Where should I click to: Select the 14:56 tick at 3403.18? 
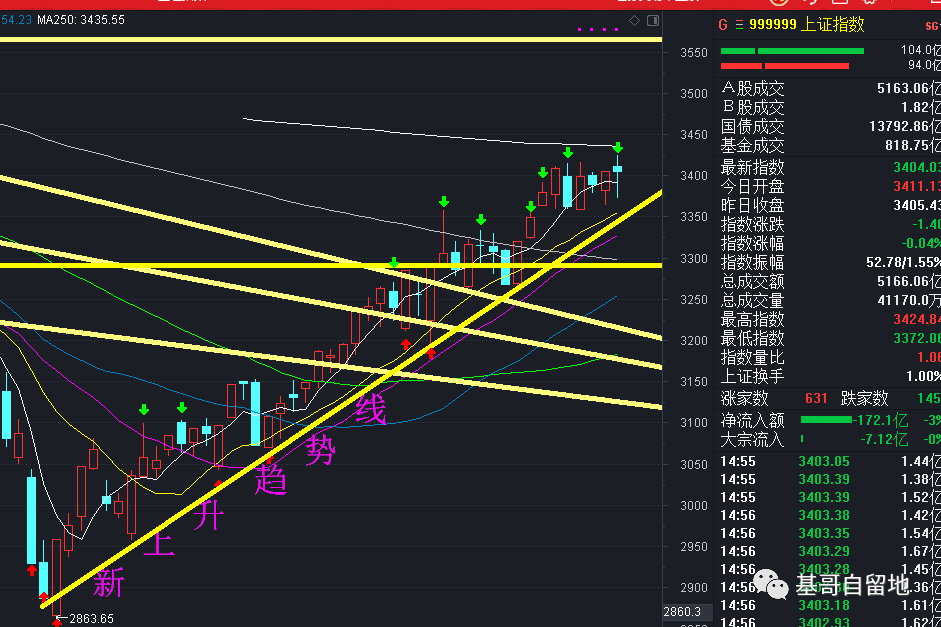pyautogui.click(x=831, y=605)
